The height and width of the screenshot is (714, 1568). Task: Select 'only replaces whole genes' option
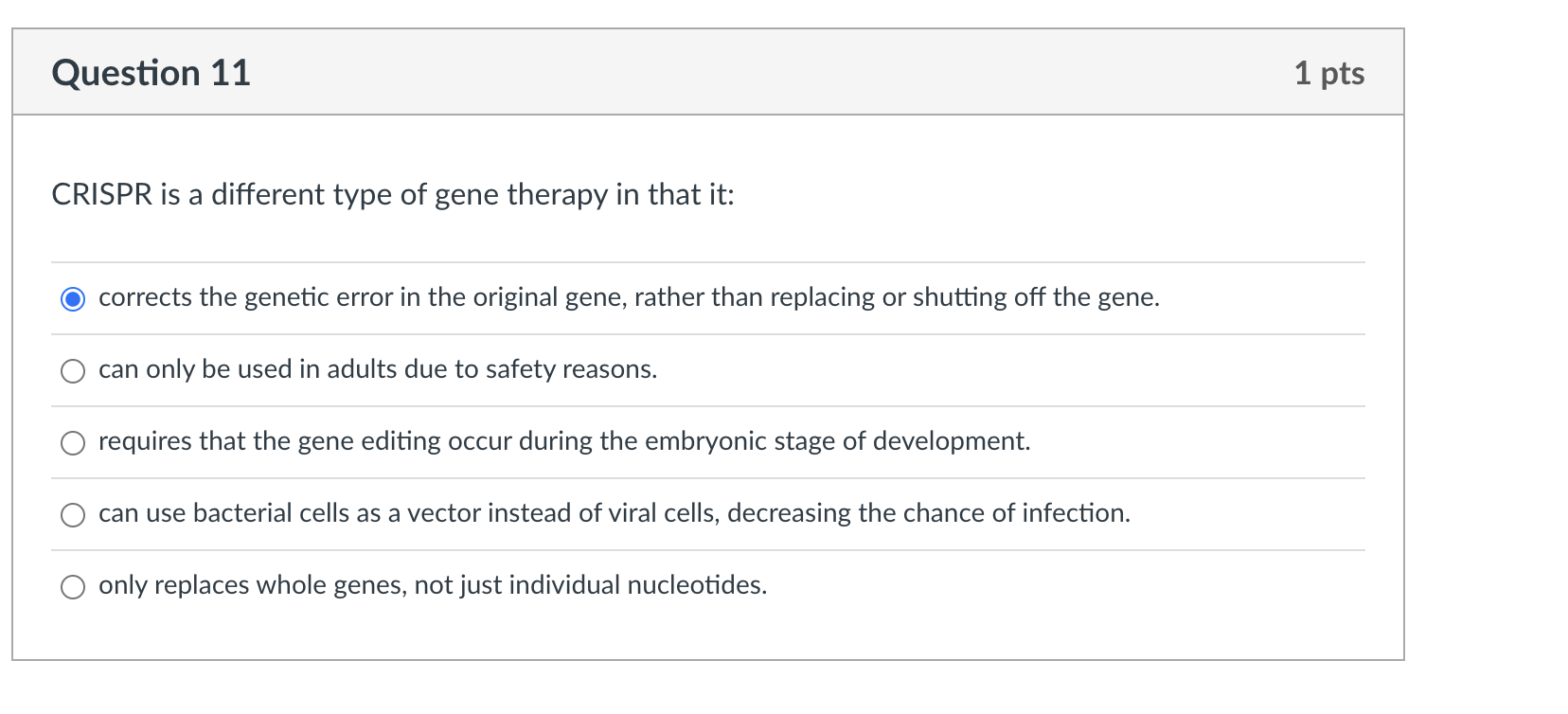(x=72, y=587)
